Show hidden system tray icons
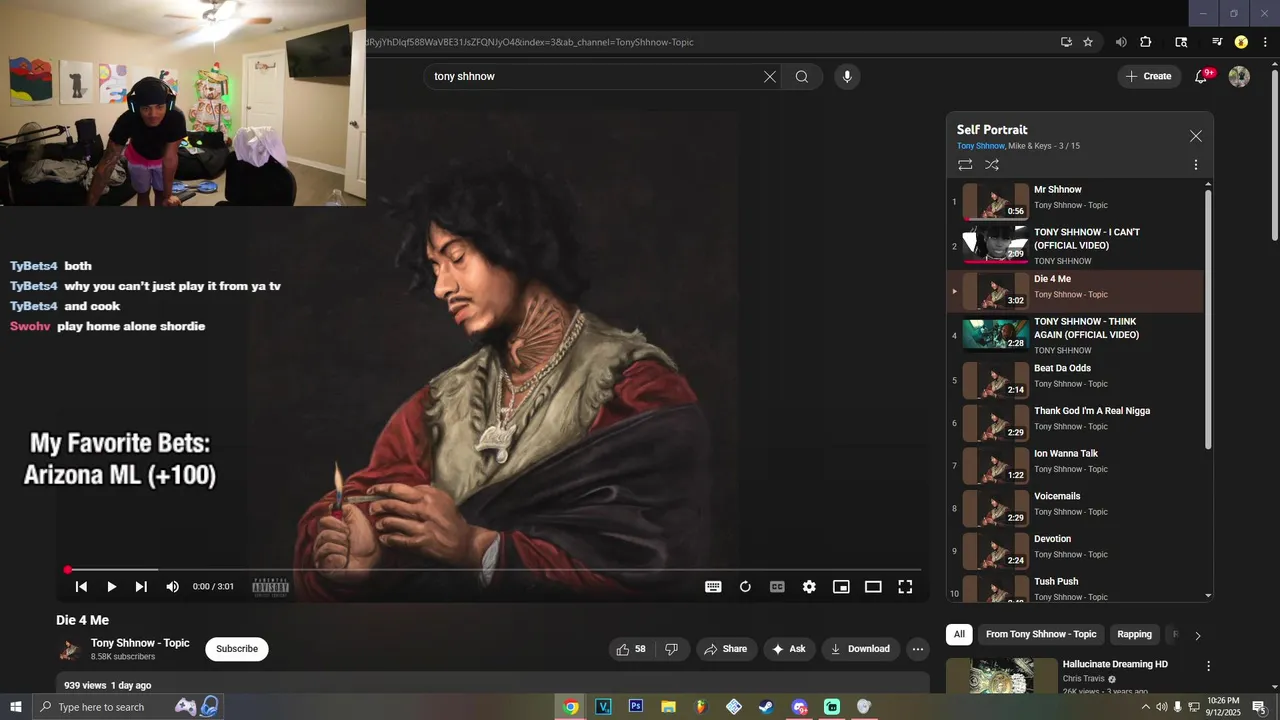 (1146, 707)
